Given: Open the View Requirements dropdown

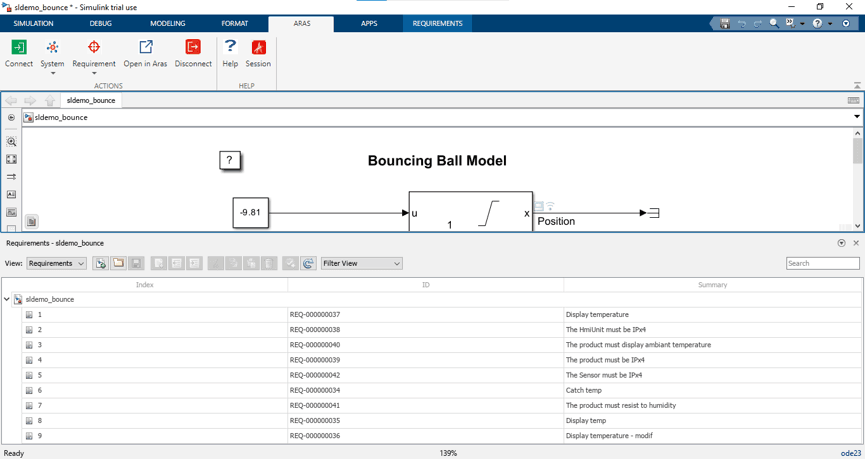Looking at the screenshot, I should pos(56,263).
